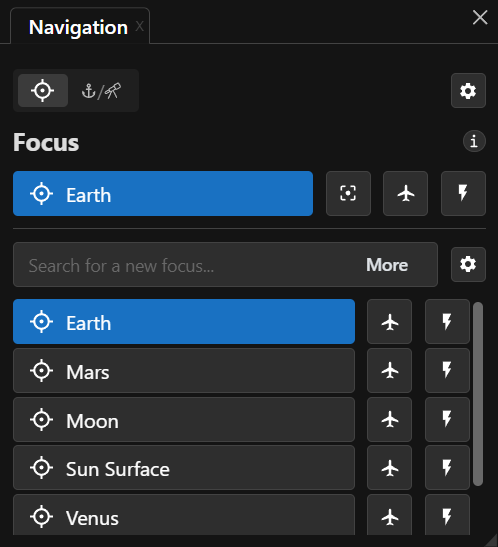Jump to Sun Surface using the lightning icon
Viewport: 498px width, 547px height.
[x=447, y=468]
